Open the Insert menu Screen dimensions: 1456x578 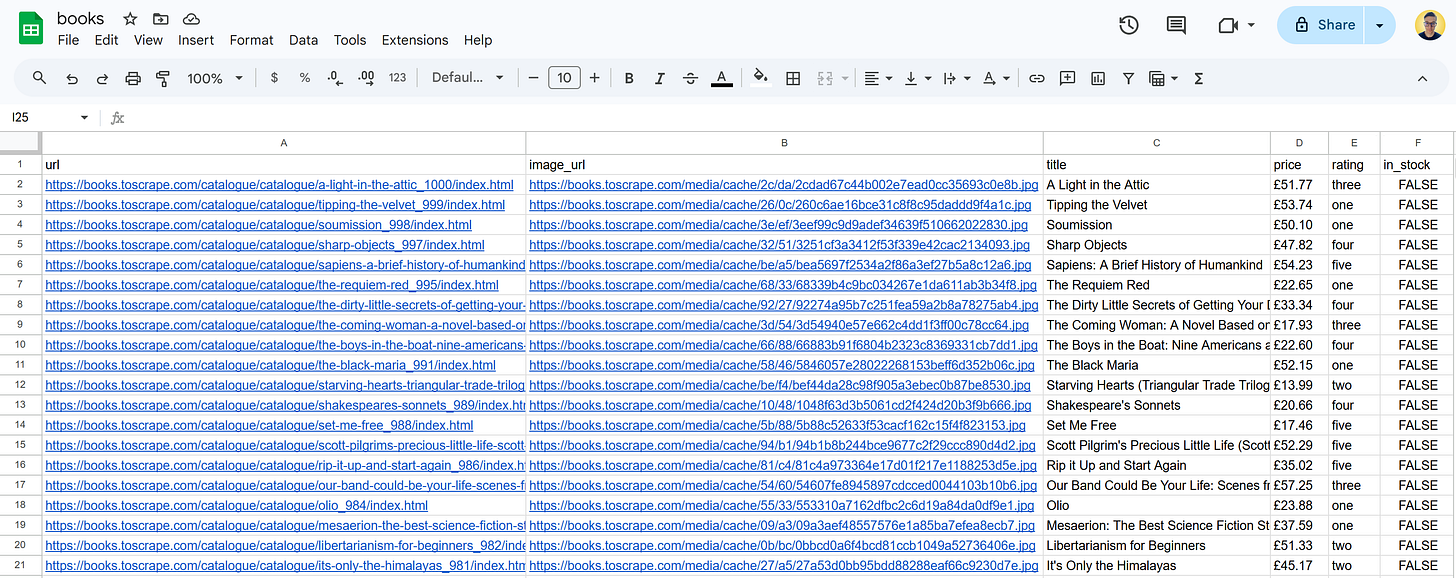[196, 40]
